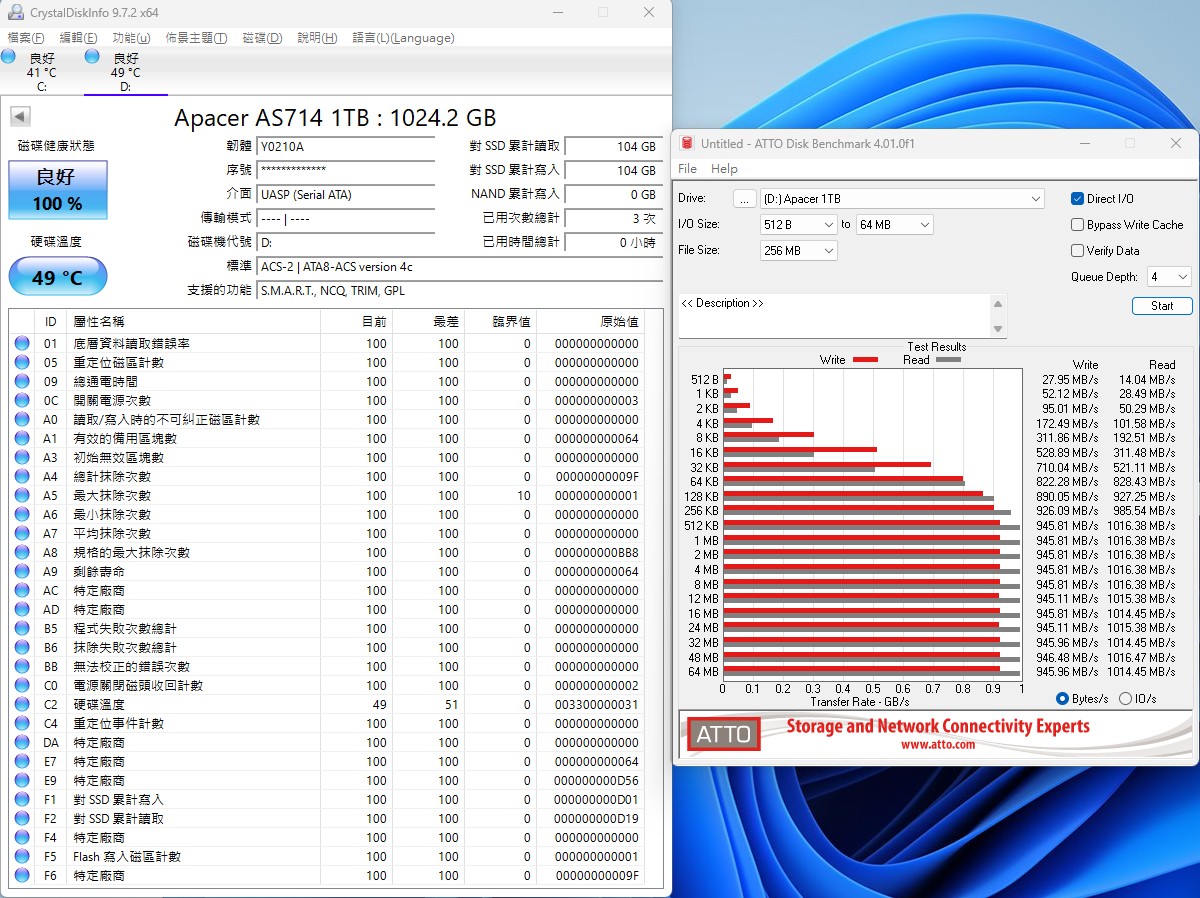This screenshot has height=898, width=1200.
Task: Click the status orb for attribute E9
Action: coord(22,781)
